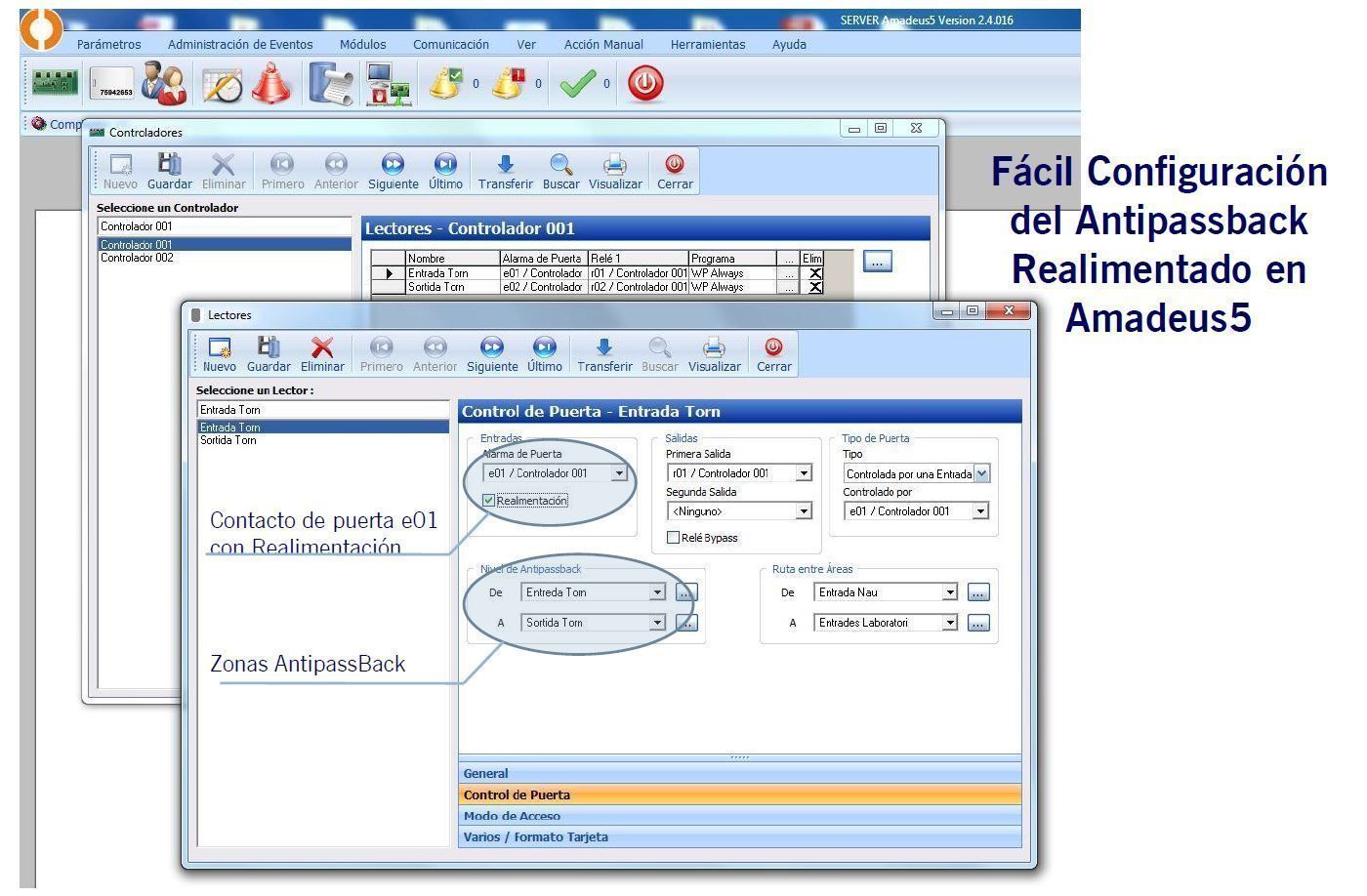This screenshot has width=1367, height=896.
Task: Click ellipsis button beside Entrades Laboratori field
Action: pos(978,623)
